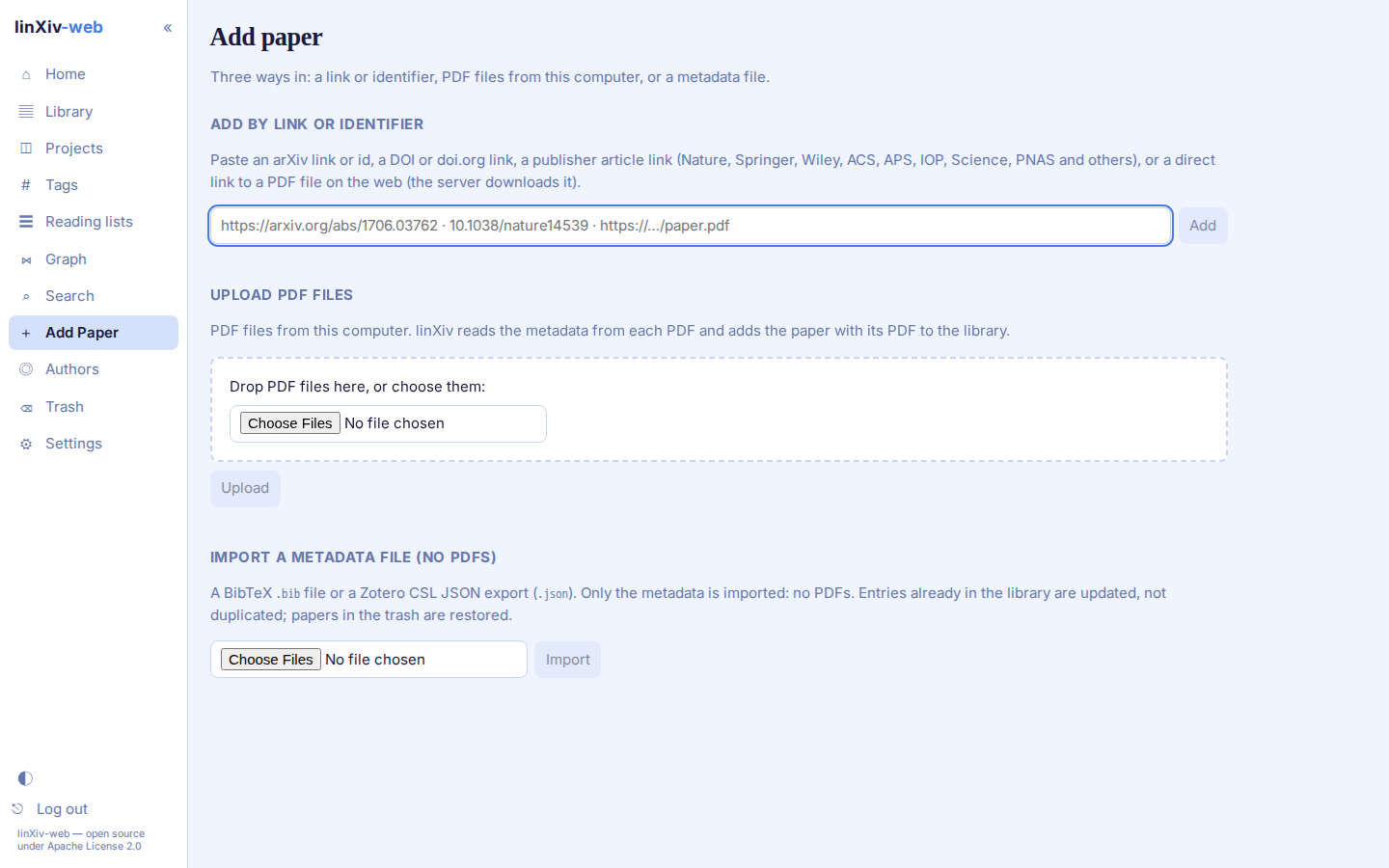1389x868 pixels.
Task: Click the Reading lists icon
Action: point(26,222)
